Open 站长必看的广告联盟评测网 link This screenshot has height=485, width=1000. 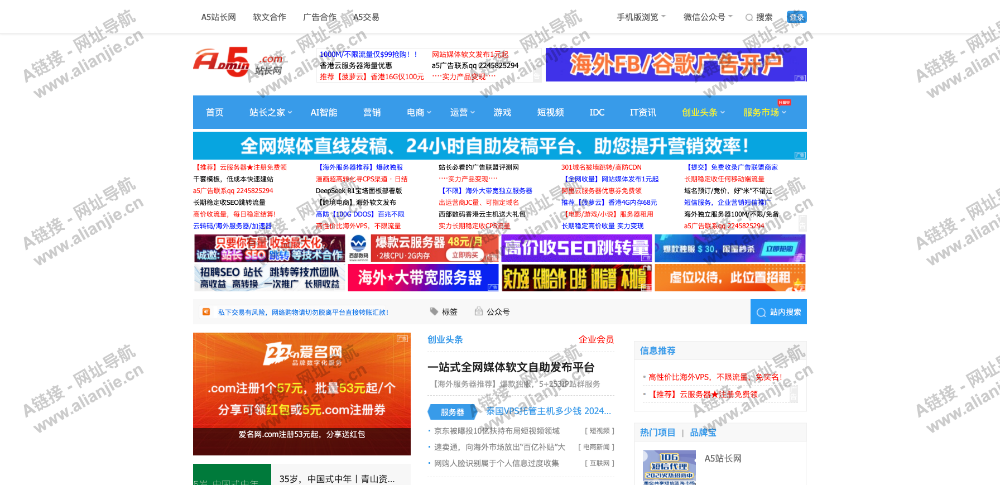click(x=478, y=167)
